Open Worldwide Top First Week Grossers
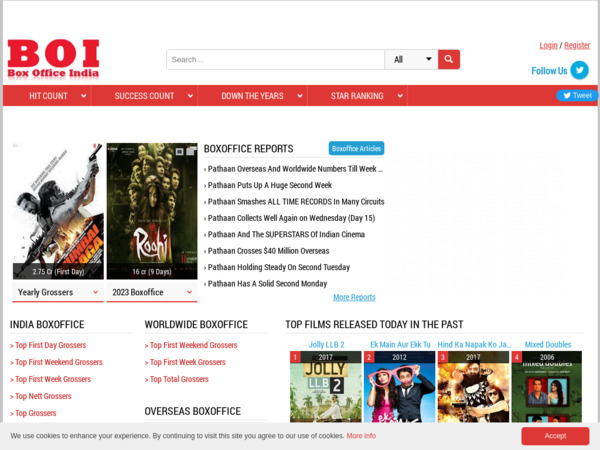600x450 pixels. click(188, 362)
